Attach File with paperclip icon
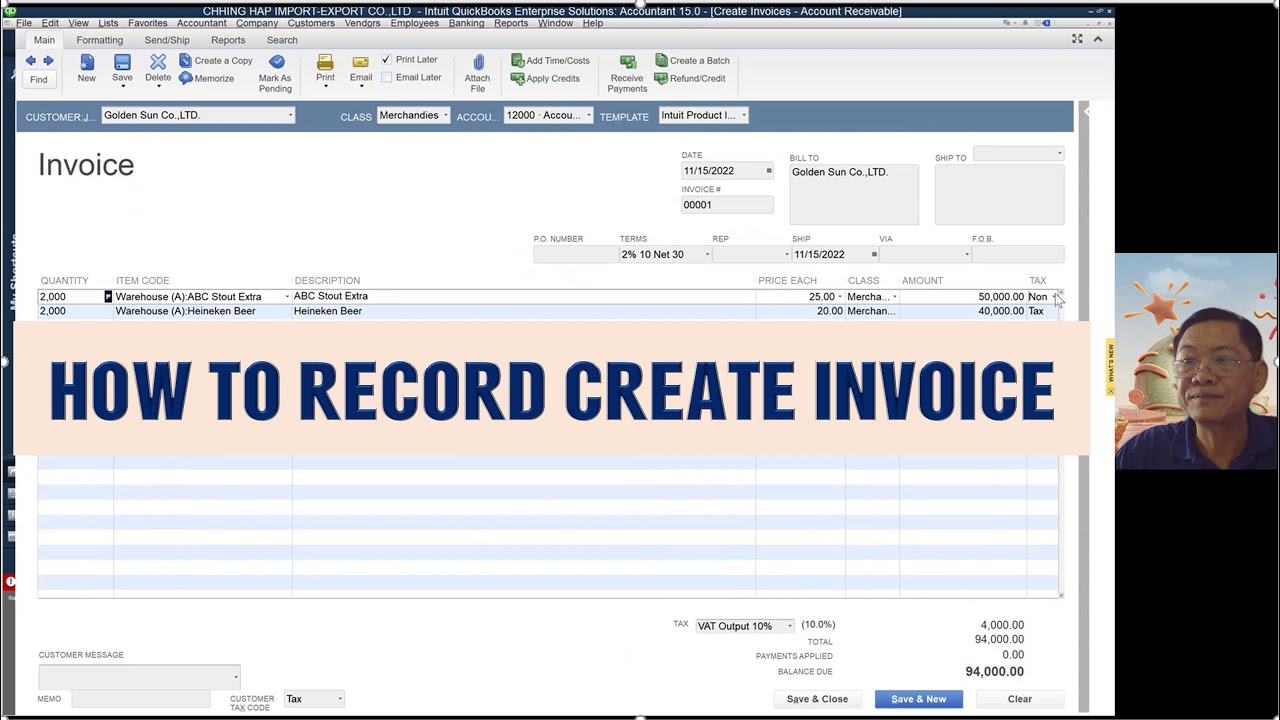 coord(478,74)
